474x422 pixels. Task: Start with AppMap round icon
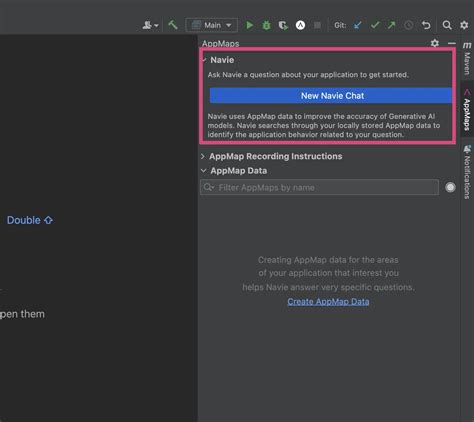300,25
